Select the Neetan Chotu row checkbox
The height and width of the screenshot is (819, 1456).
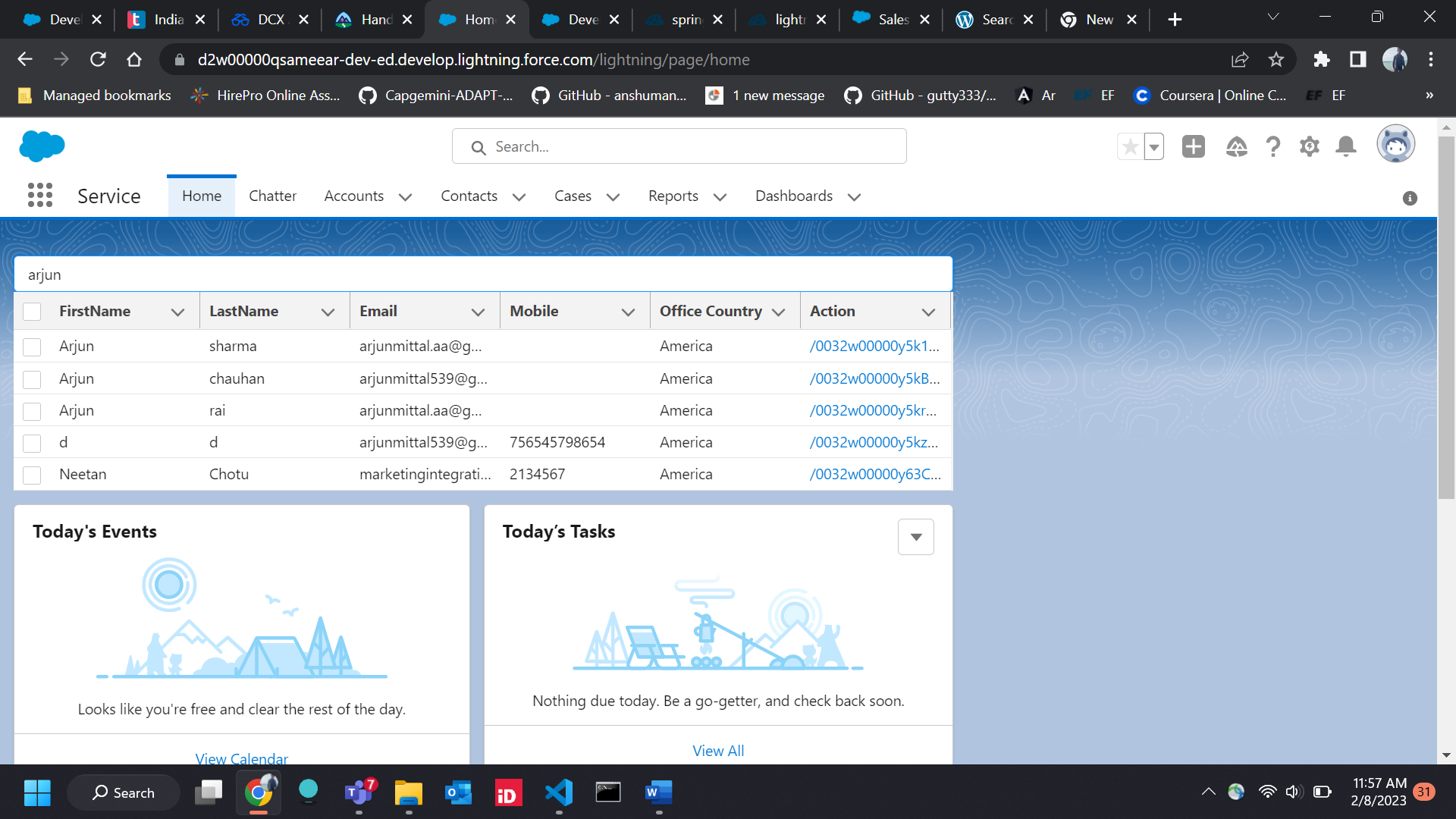(x=32, y=475)
